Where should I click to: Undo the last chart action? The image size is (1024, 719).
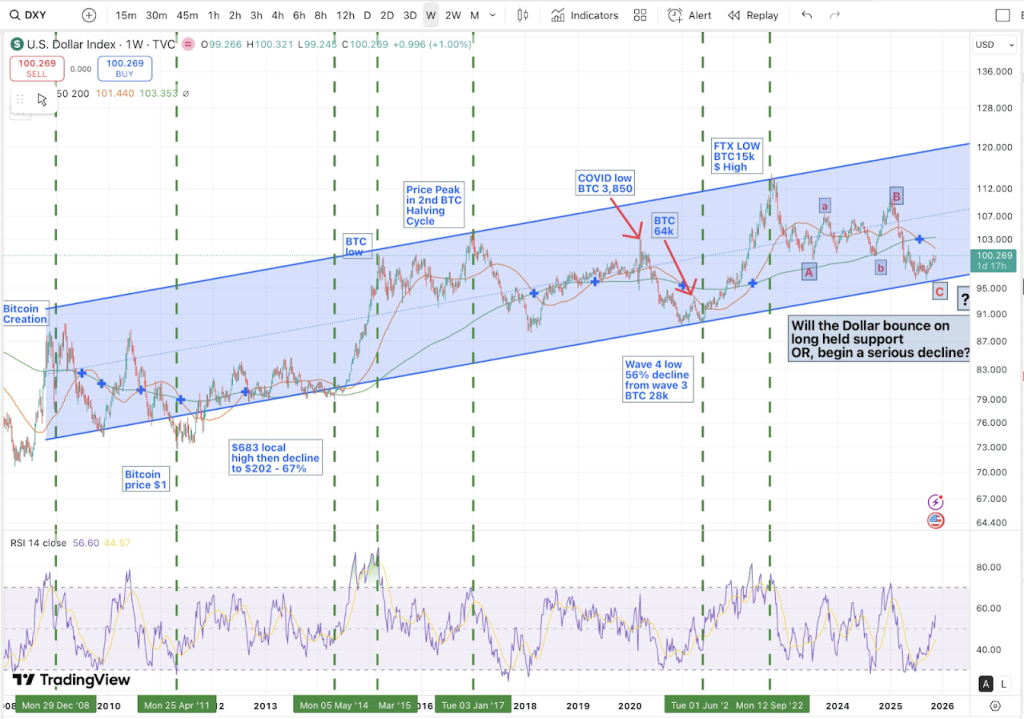[806, 15]
